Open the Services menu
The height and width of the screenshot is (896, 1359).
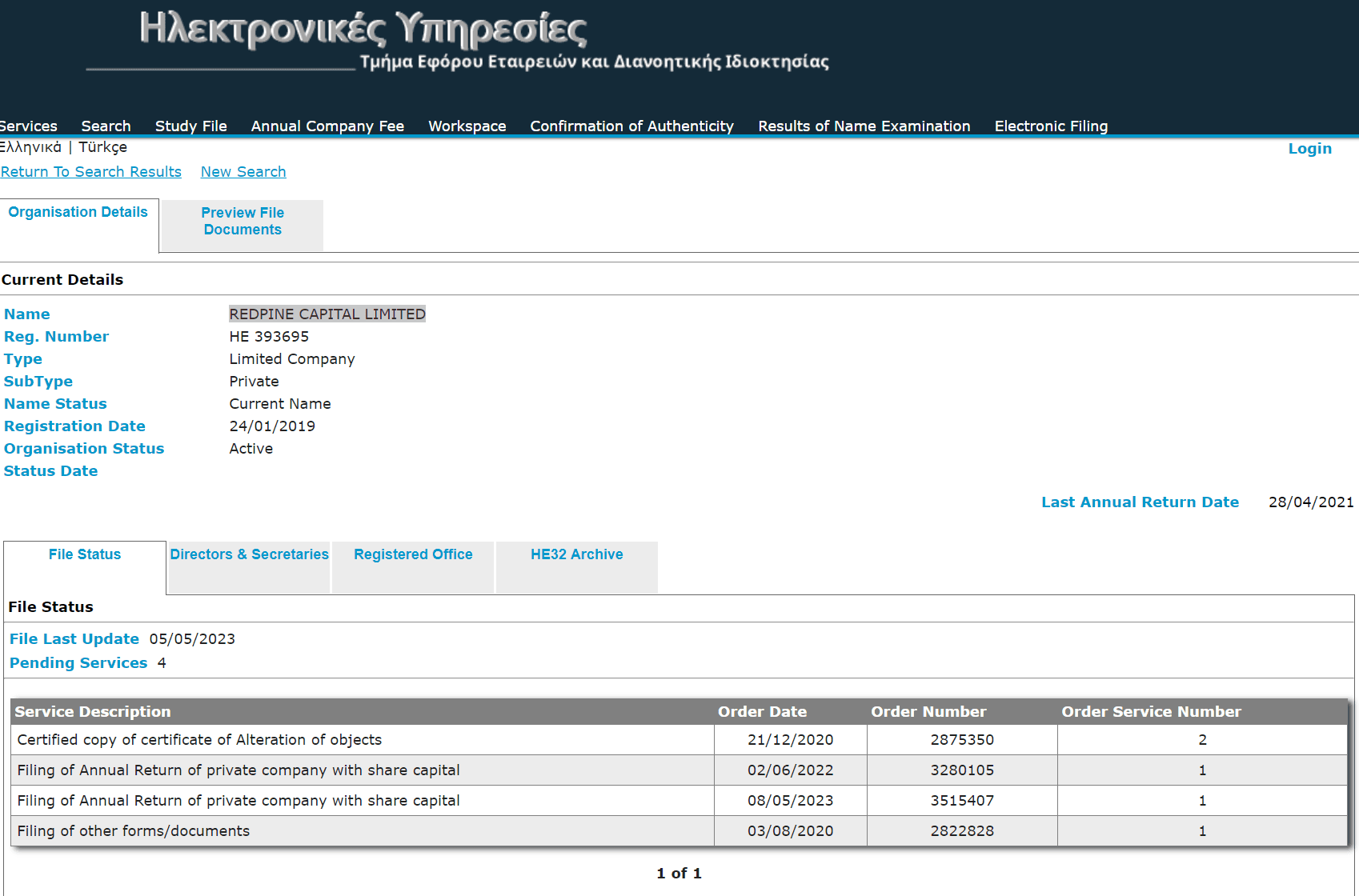coord(28,126)
